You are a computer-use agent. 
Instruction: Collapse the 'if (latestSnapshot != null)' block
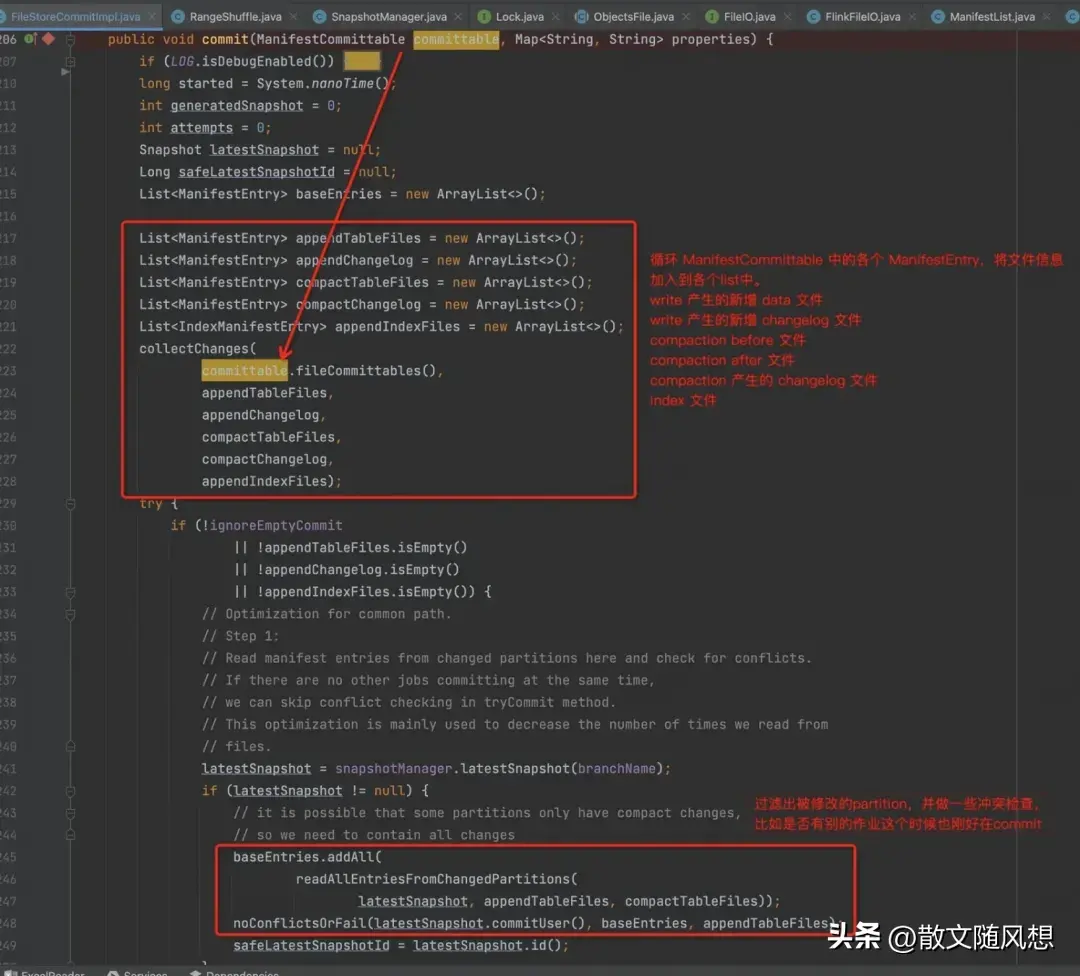pos(70,791)
